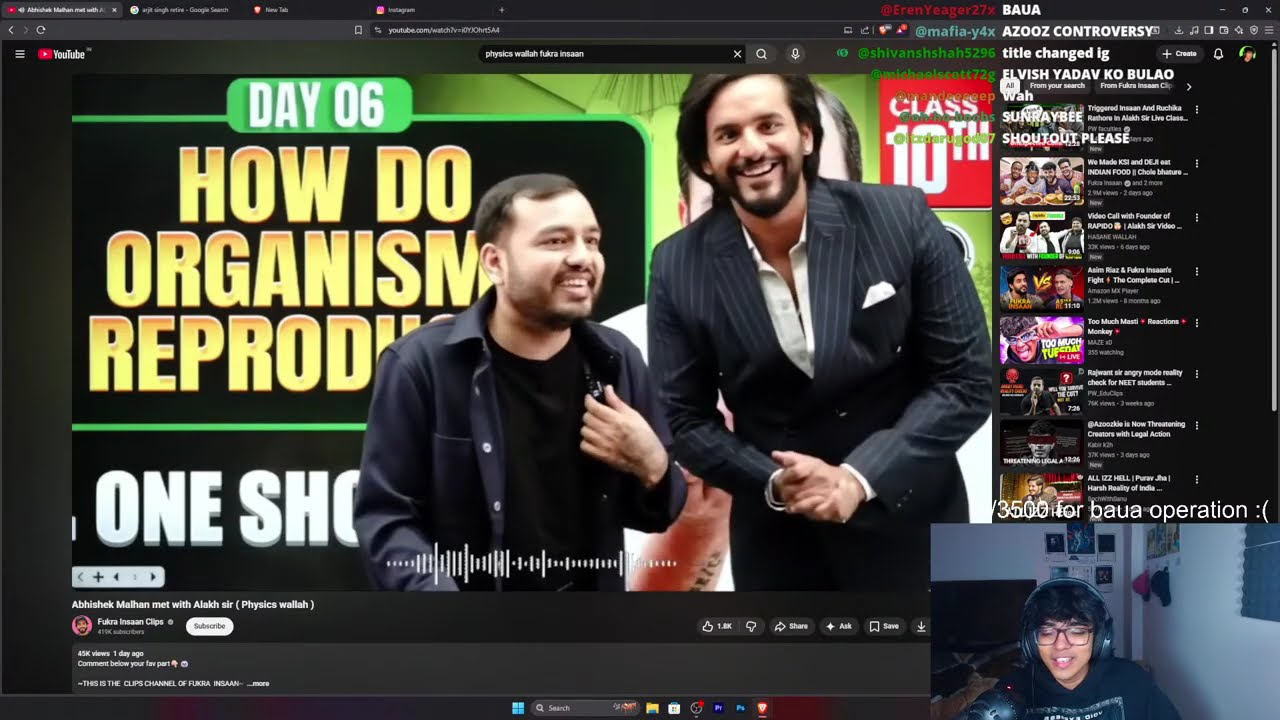Open Triggered Insaan And Ruchika Rathore title
The image size is (1280, 720).
point(1137,113)
